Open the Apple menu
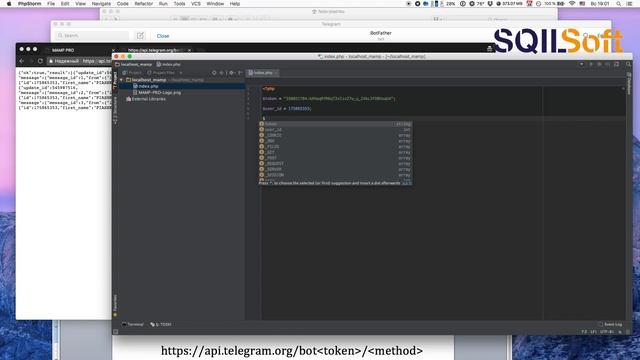This screenshot has width=640, height=360. click(x=9, y=4)
